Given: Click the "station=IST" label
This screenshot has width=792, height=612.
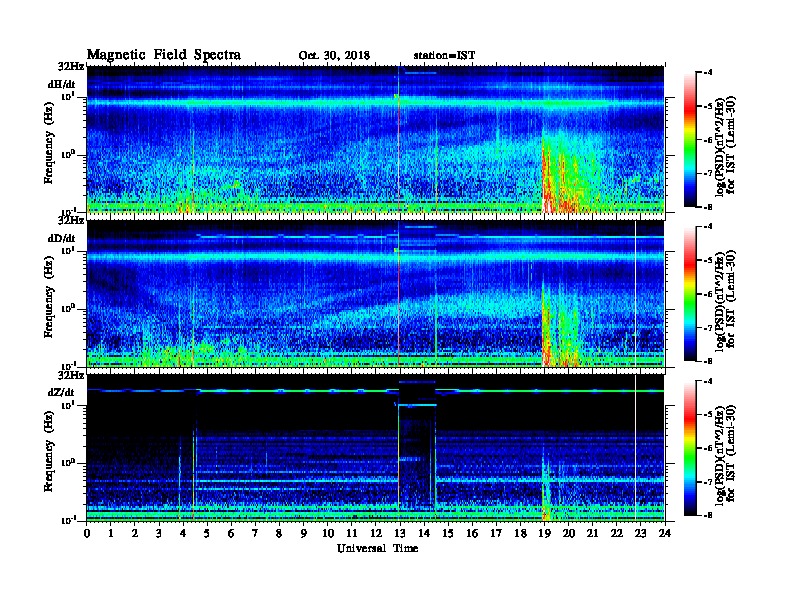Looking at the screenshot, I should point(444,56).
